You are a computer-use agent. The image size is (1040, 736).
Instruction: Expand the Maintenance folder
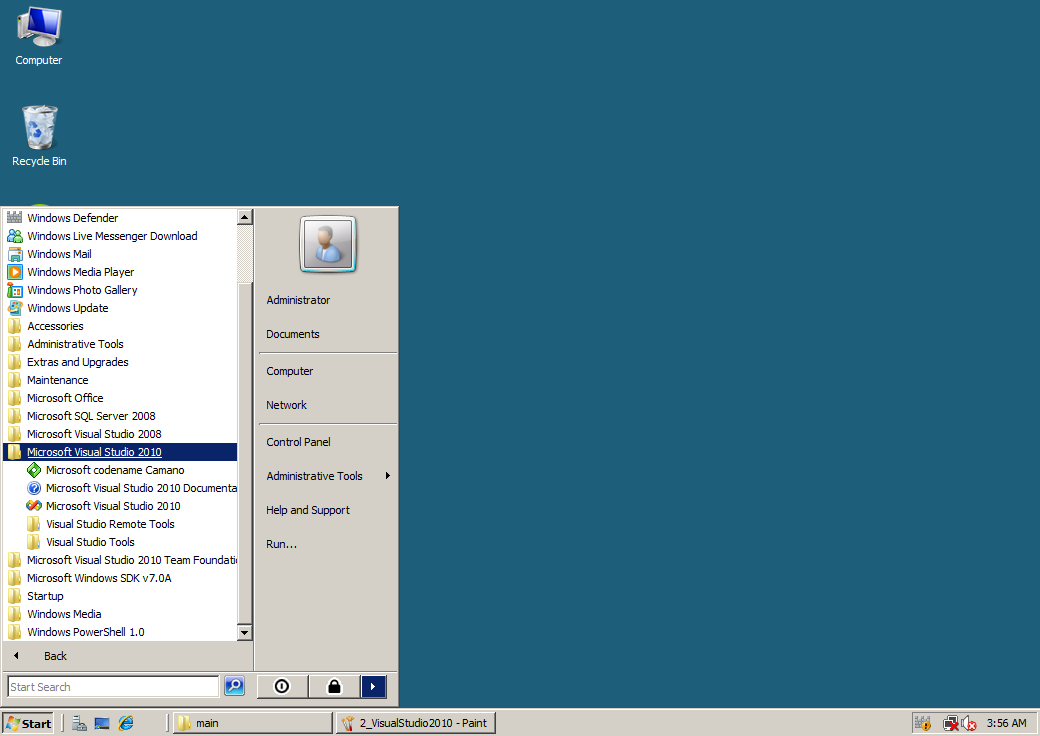click(x=120, y=380)
